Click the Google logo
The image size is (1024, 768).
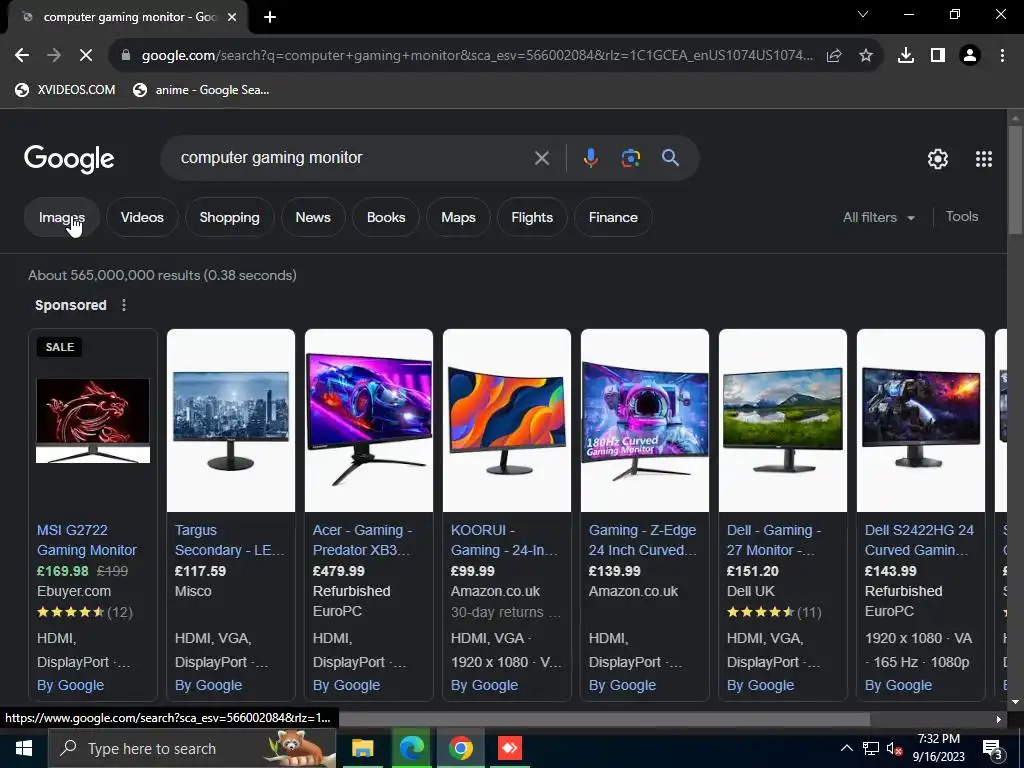click(69, 159)
